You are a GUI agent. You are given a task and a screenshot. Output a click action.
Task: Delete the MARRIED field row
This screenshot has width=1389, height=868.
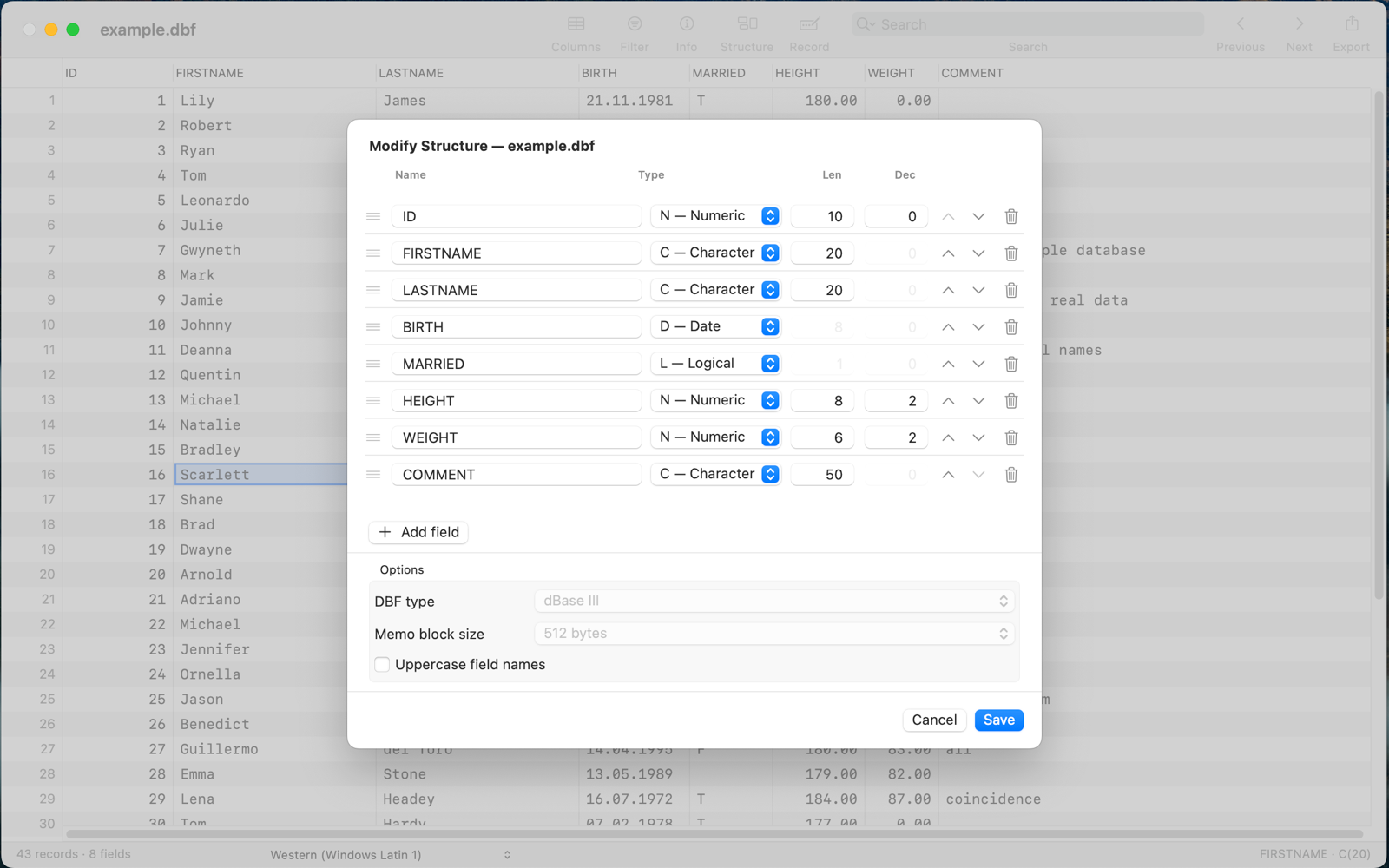(x=1011, y=364)
